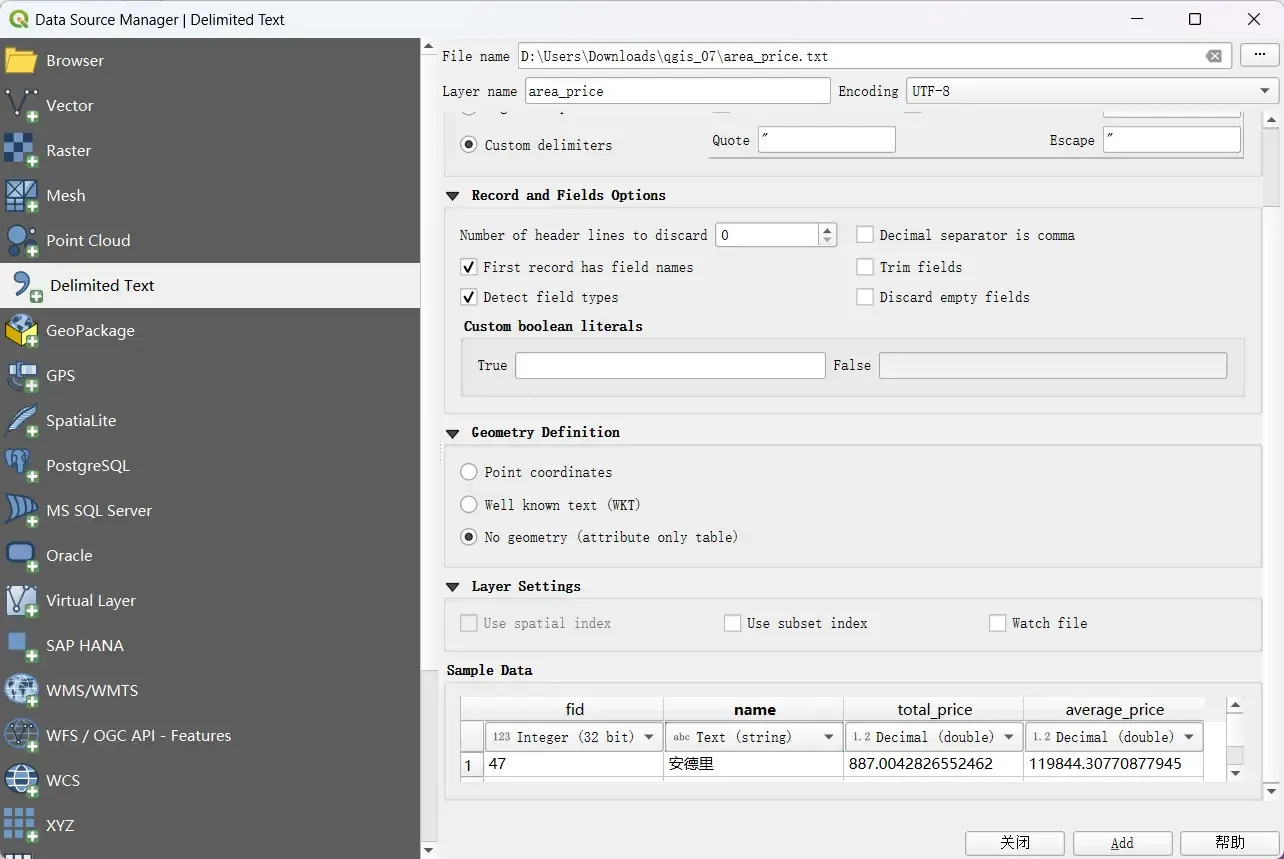Select the PostgreSQL elephant icon
The height and width of the screenshot is (859, 1284).
click(x=21, y=465)
